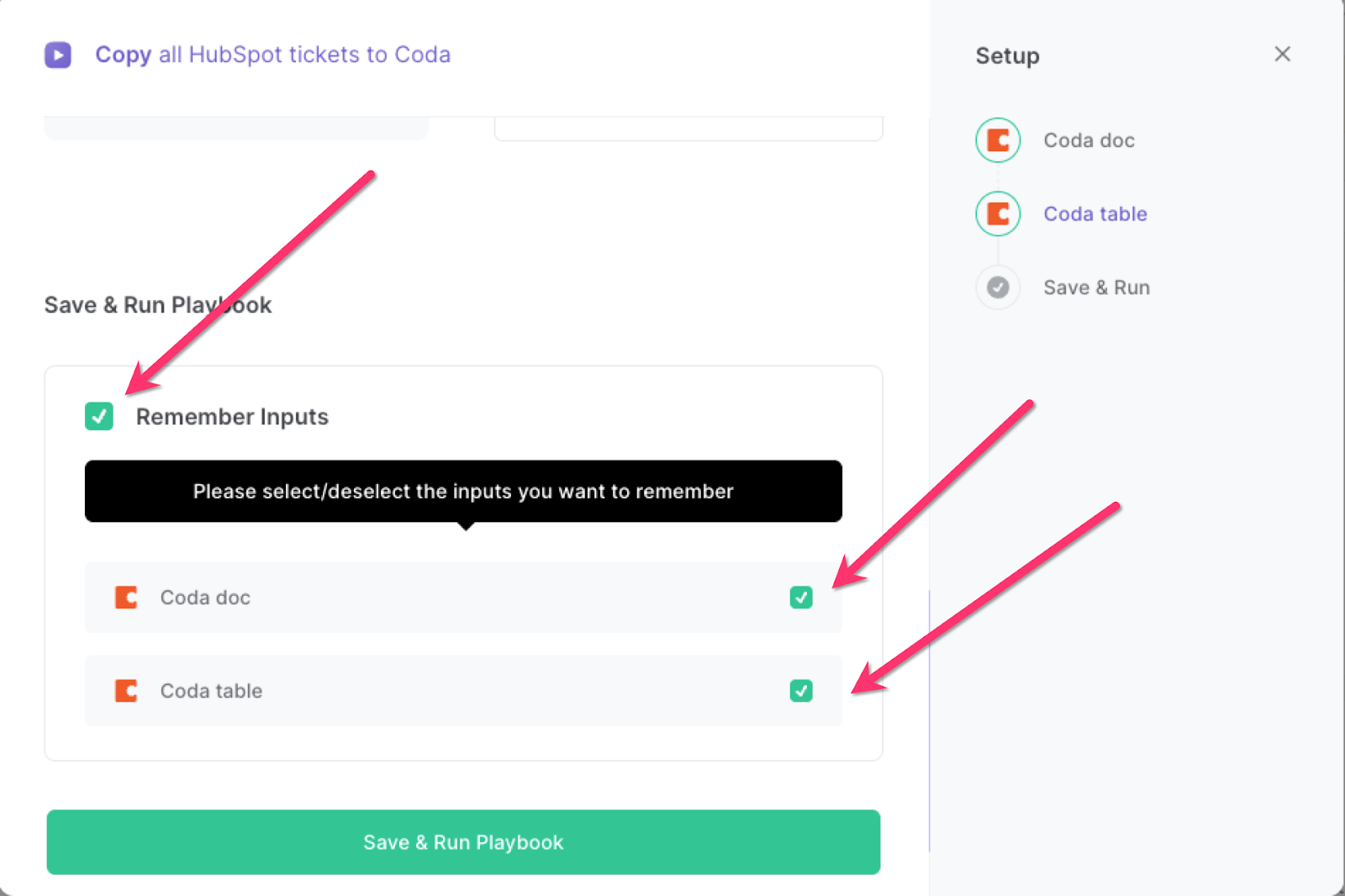
Task: Deselect the Coda table remember checkbox
Action: pos(801,691)
